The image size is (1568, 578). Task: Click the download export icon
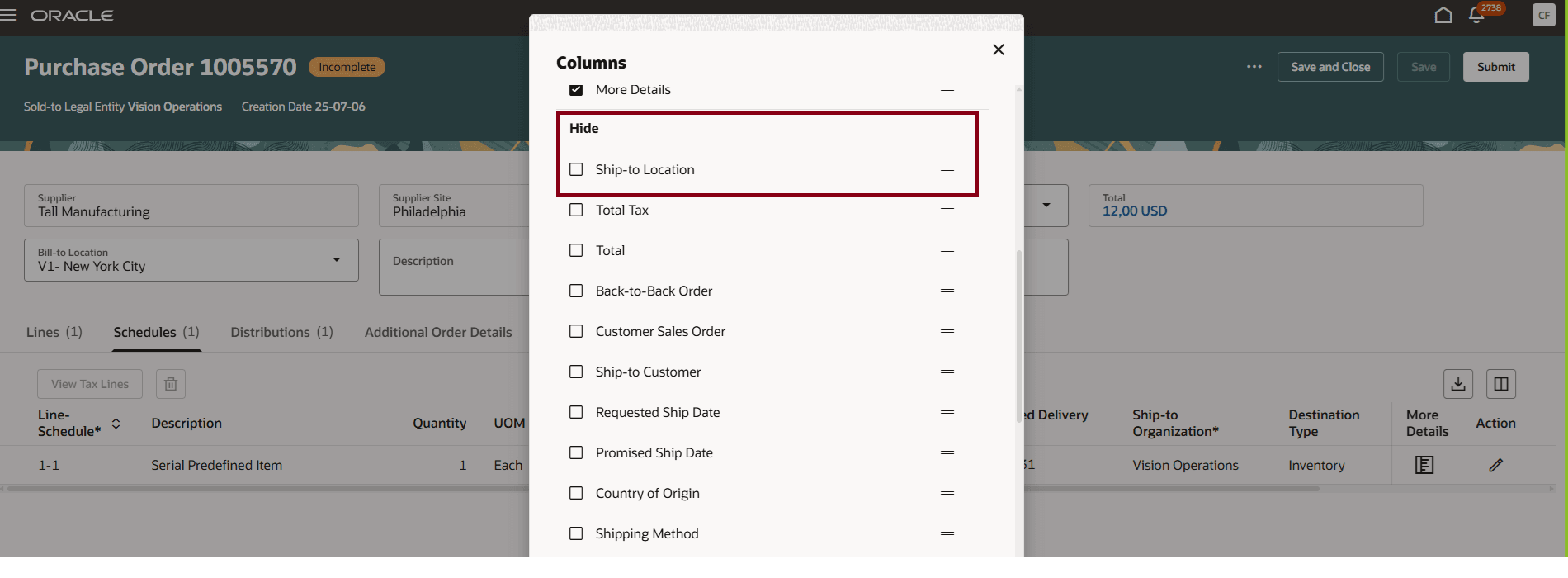1457,384
